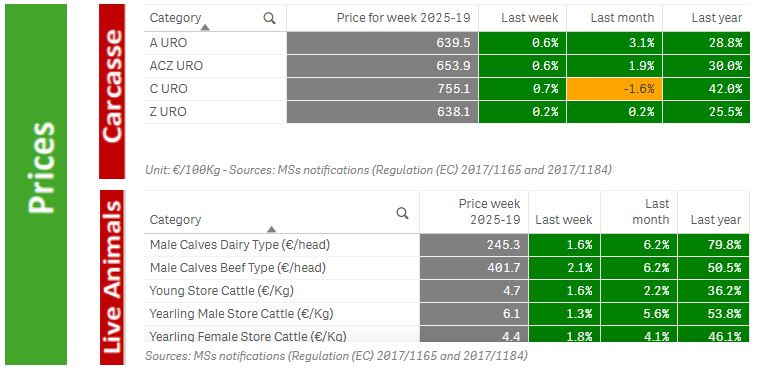
Task: Sort Carcasse table by Last month
Action: pyautogui.click(x=622, y=18)
